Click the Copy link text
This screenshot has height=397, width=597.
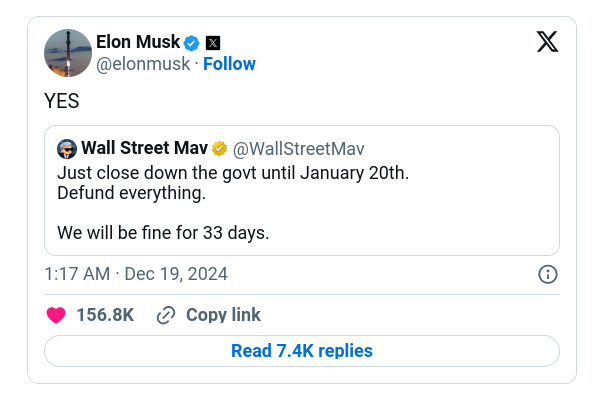coord(223,315)
